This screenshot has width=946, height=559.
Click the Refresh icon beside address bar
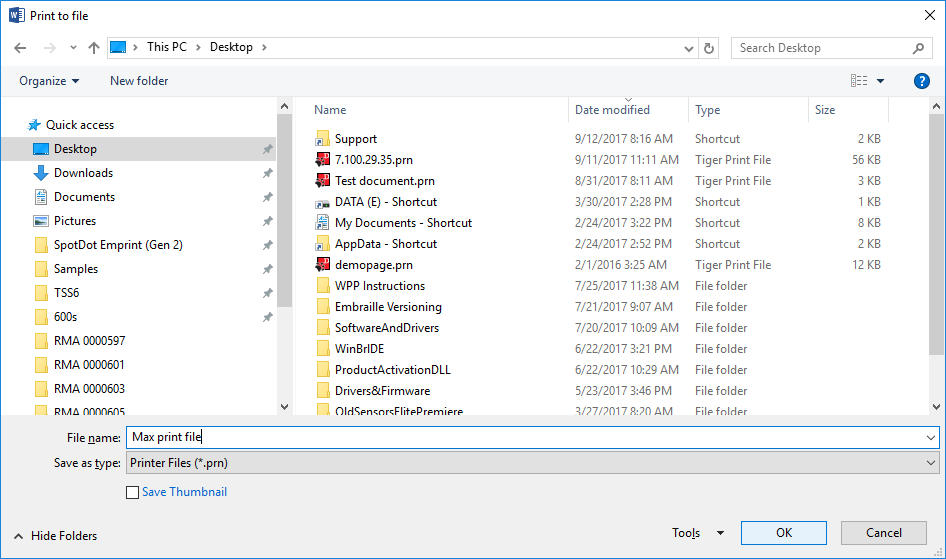point(710,48)
